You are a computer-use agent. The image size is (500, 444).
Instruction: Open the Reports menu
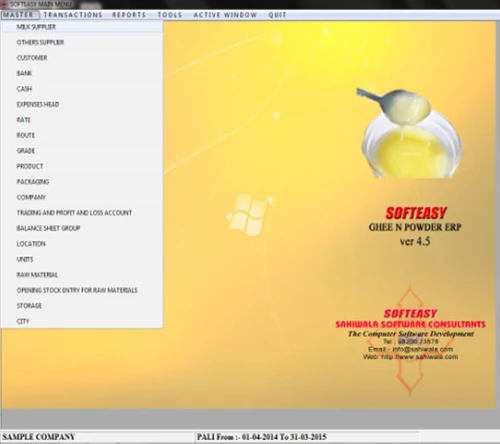click(129, 15)
